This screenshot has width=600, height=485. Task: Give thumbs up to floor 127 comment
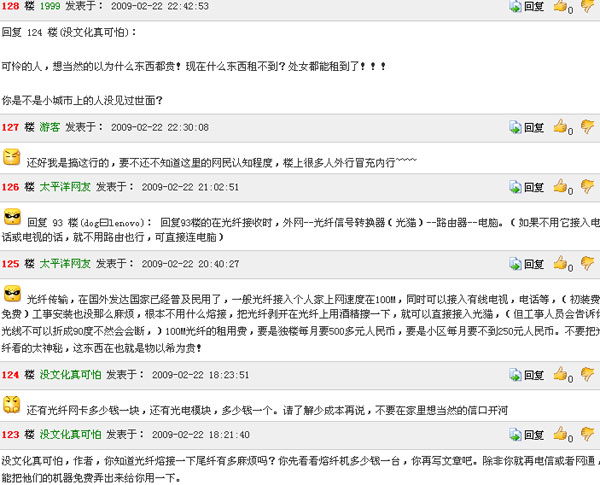pos(560,126)
